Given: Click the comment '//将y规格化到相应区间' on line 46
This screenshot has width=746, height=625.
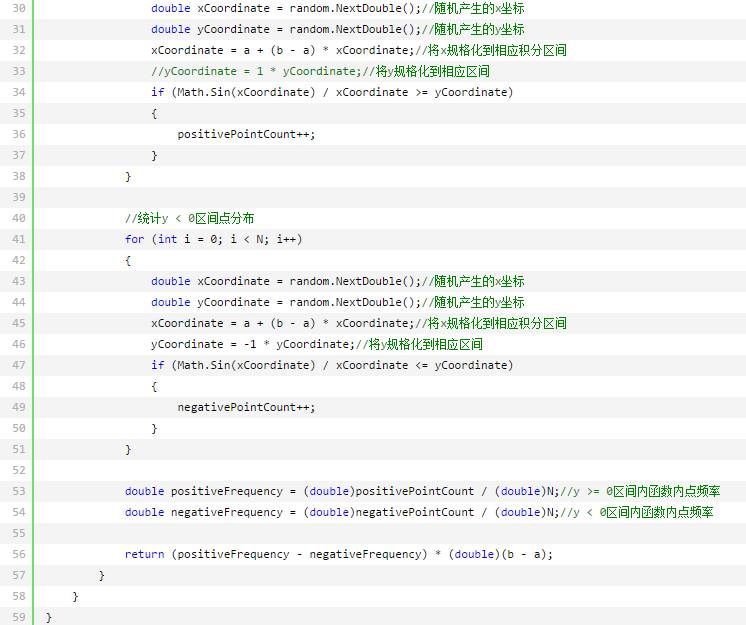Looking at the screenshot, I should point(419,344).
